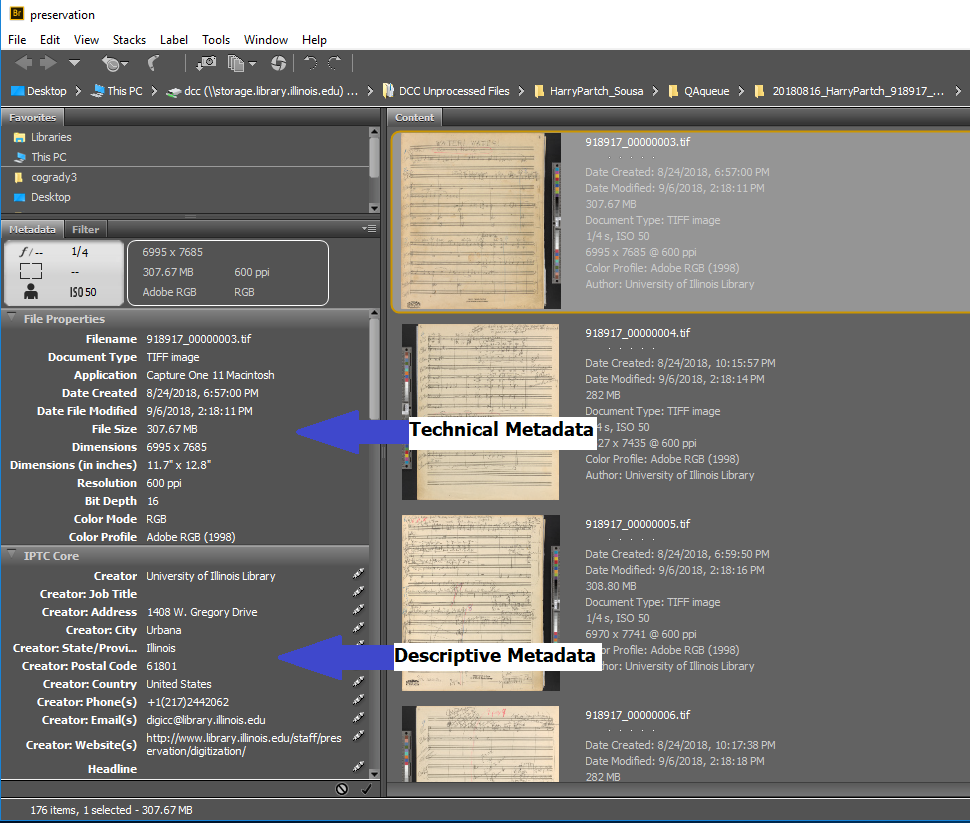Viewport: 970px width, 823px height.
Task: Select cogrady3 in Favorites
Action: click(53, 177)
